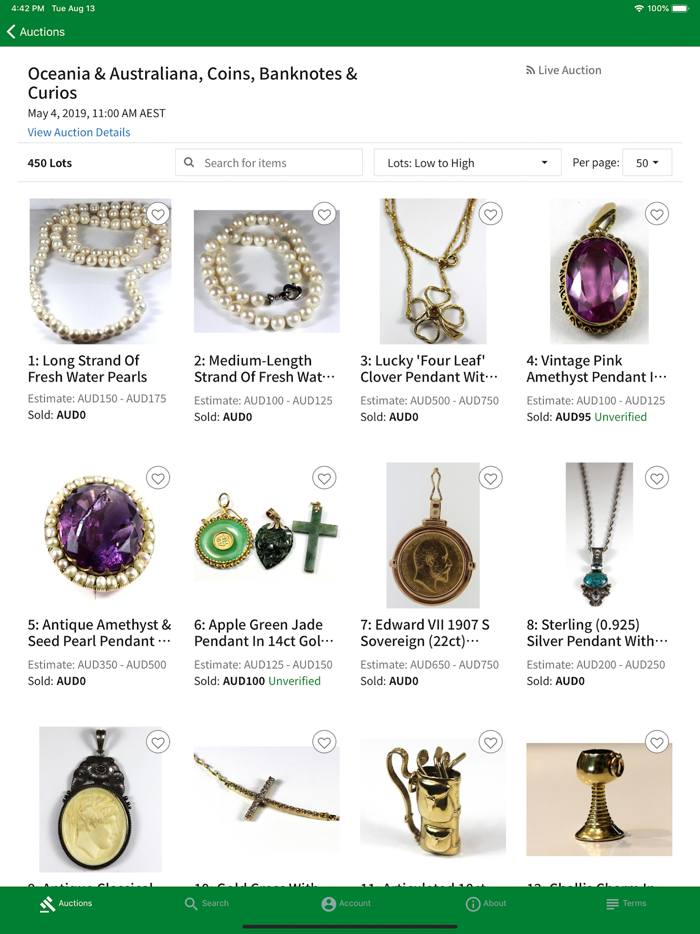The image size is (700, 934).
Task: Favorite the Long Strand Of Fresh Water Pearls lot
Action: point(158,214)
